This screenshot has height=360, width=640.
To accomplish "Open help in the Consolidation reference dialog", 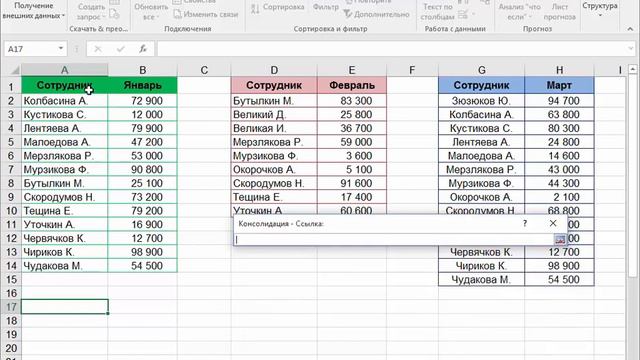I will click(x=525, y=223).
